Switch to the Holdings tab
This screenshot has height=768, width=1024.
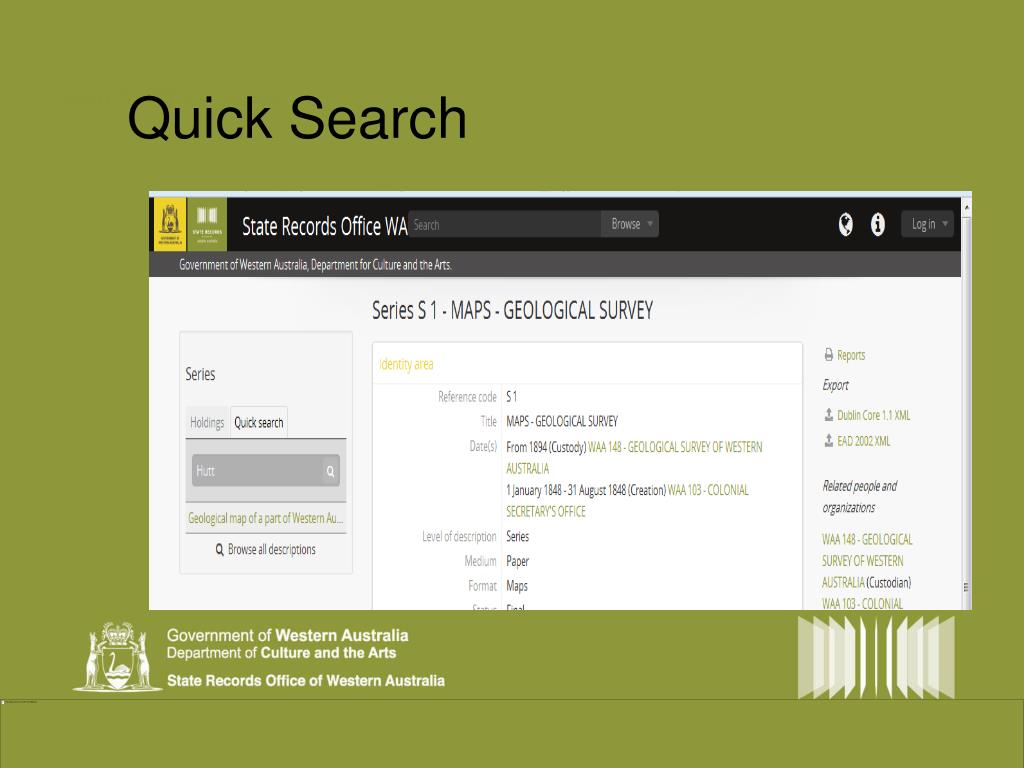(x=207, y=423)
